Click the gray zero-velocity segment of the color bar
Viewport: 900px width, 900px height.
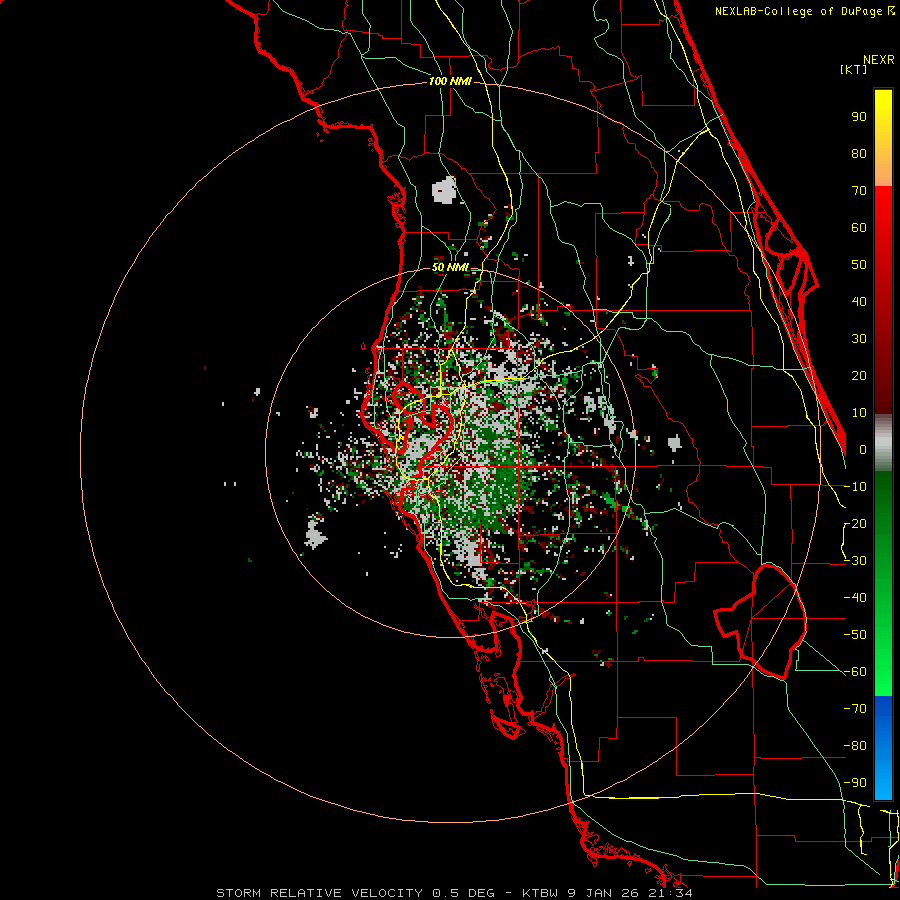click(x=883, y=443)
